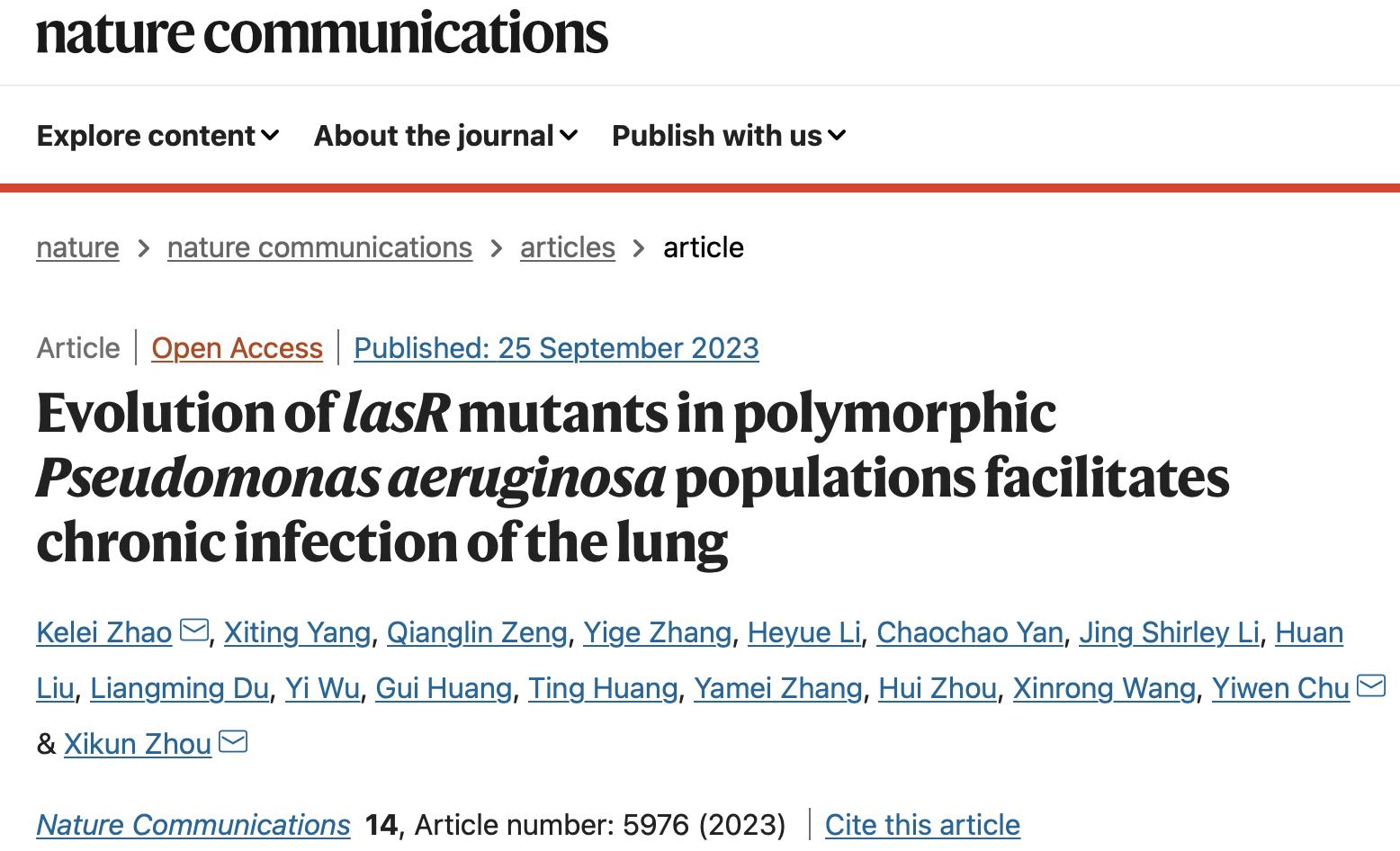The width and height of the screenshot is (1400, 851).
Task: Click the nature communications logo
Action: coord(322,33)
